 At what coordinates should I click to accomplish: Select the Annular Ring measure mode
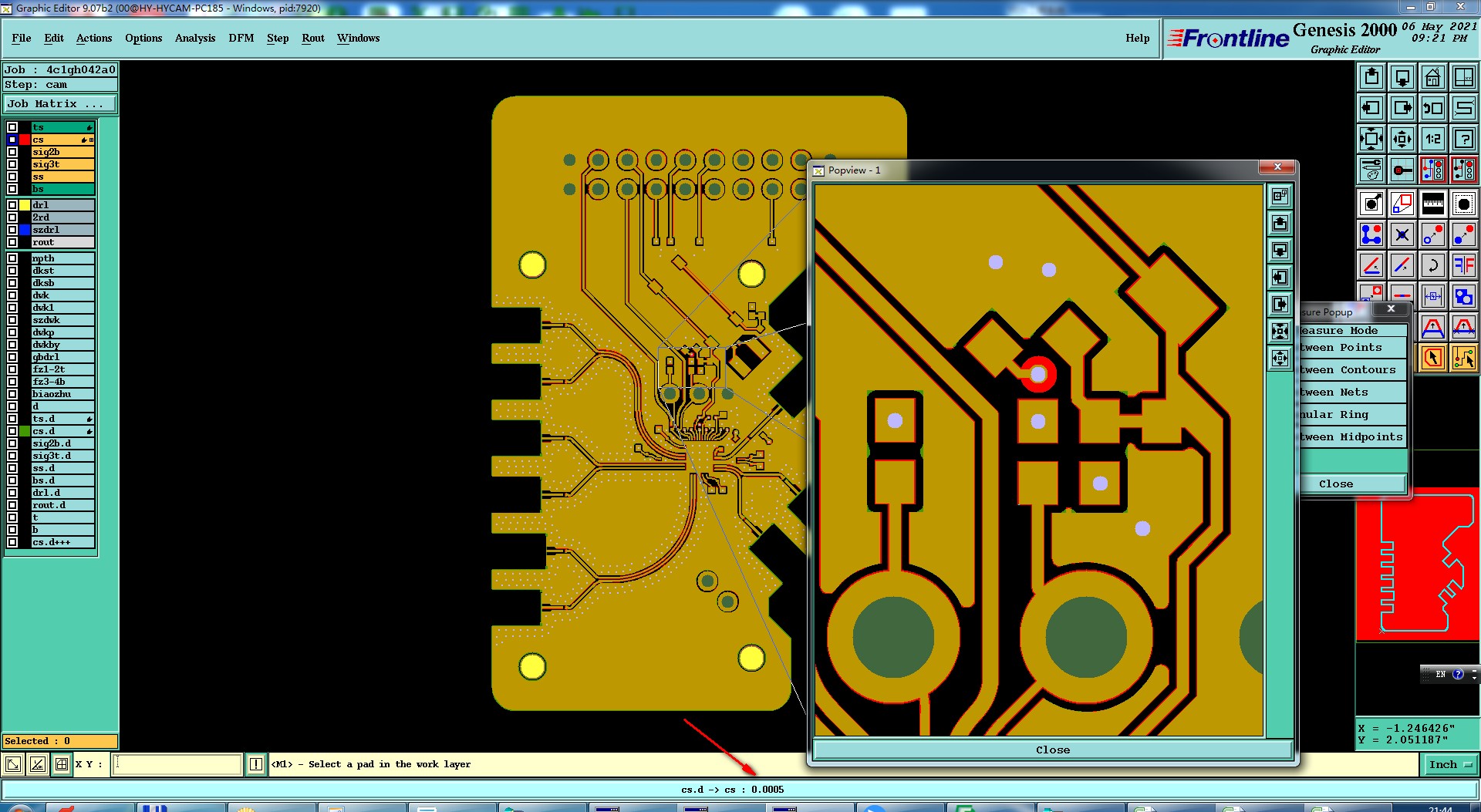point(1352,414)
